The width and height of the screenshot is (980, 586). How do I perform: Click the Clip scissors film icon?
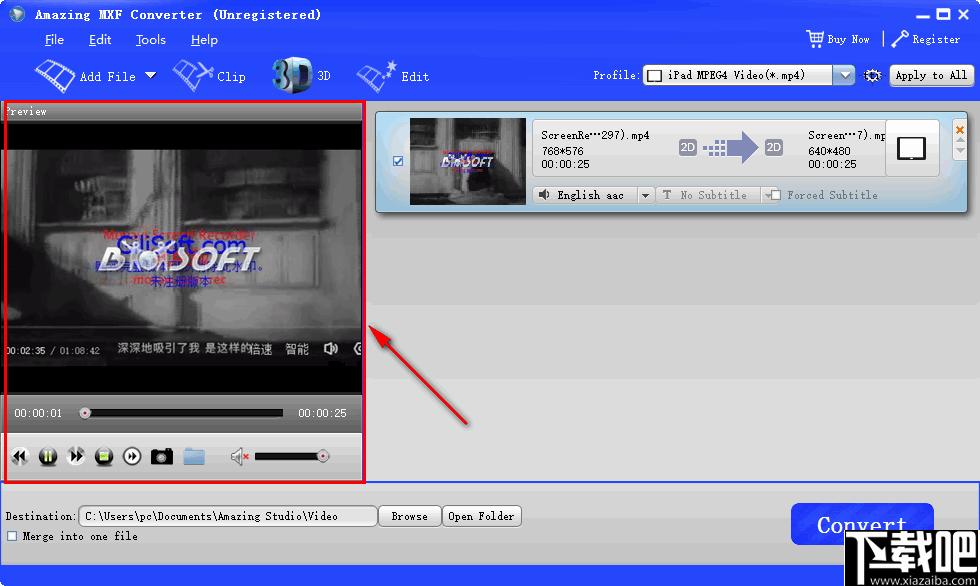pos(192,76)
